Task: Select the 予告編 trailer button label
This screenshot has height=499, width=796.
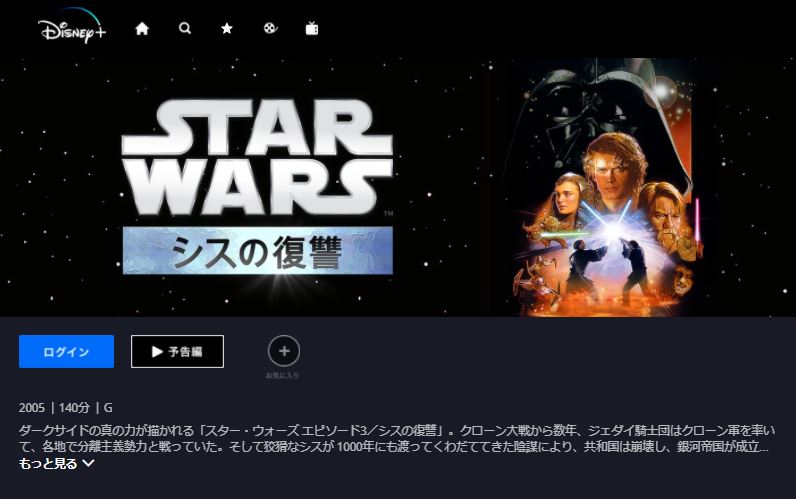Action: 185,351
